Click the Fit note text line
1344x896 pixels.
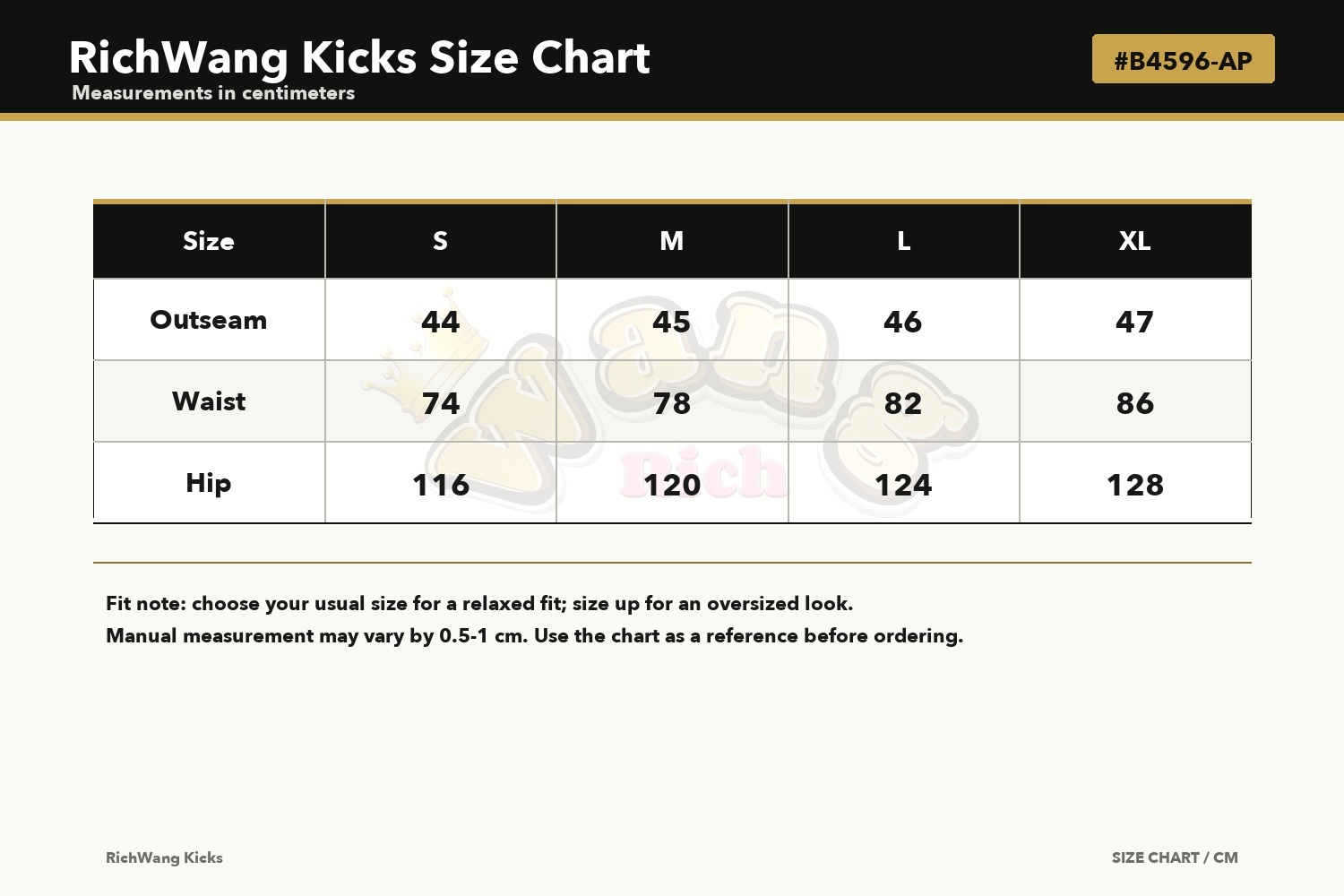(x=479, y=604)
